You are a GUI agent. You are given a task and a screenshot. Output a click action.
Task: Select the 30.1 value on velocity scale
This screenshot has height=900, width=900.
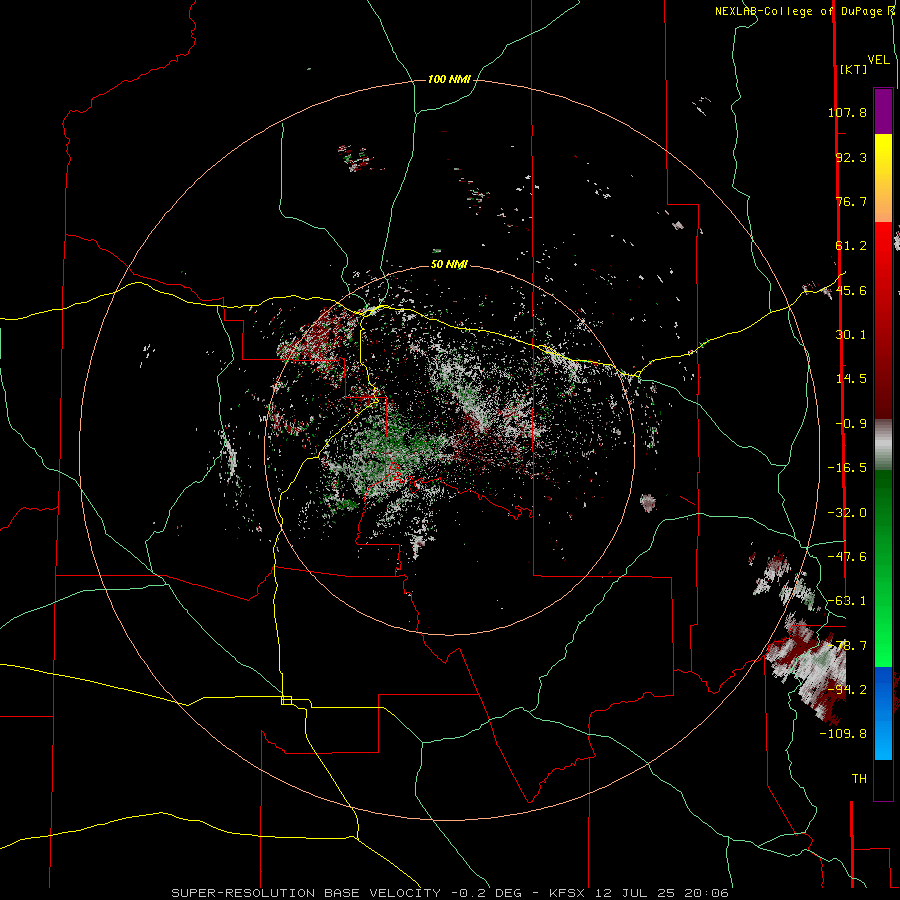click(851, 335)
